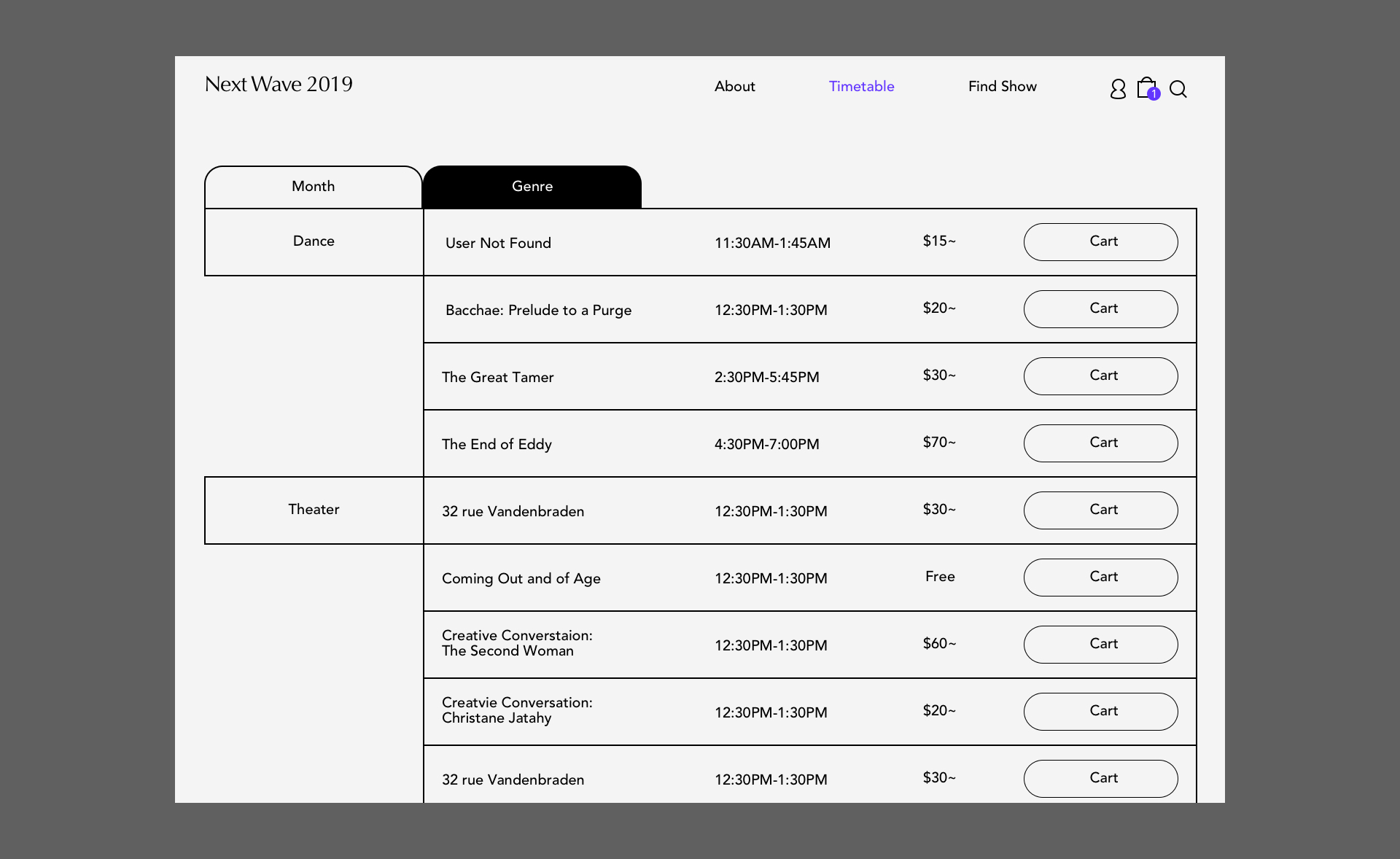
Task: Select the Dance genre cell
Action: tap(314, 241)
